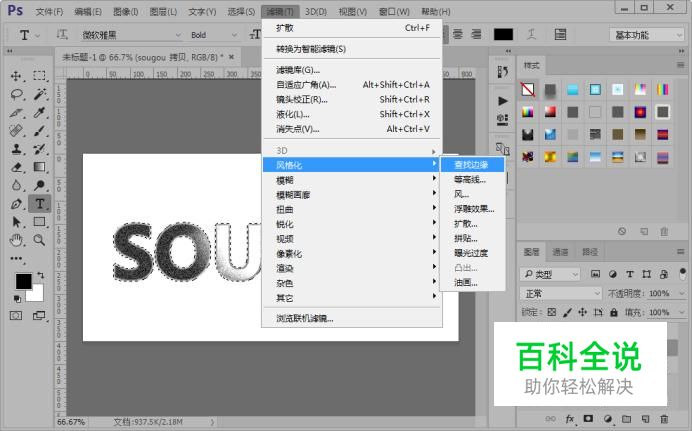Open the 图层 menu in the menu bar
This screenshot has height=431, width=692.
pos(163,12)
